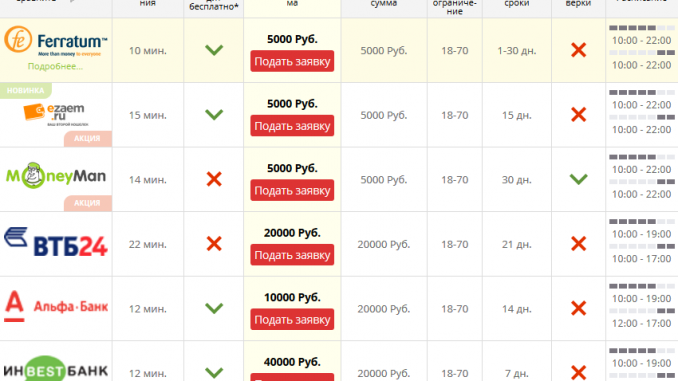This screenshot has width=678, height=381.
Task: Click the ИнBestБанк logo
Action: point(56,369)
